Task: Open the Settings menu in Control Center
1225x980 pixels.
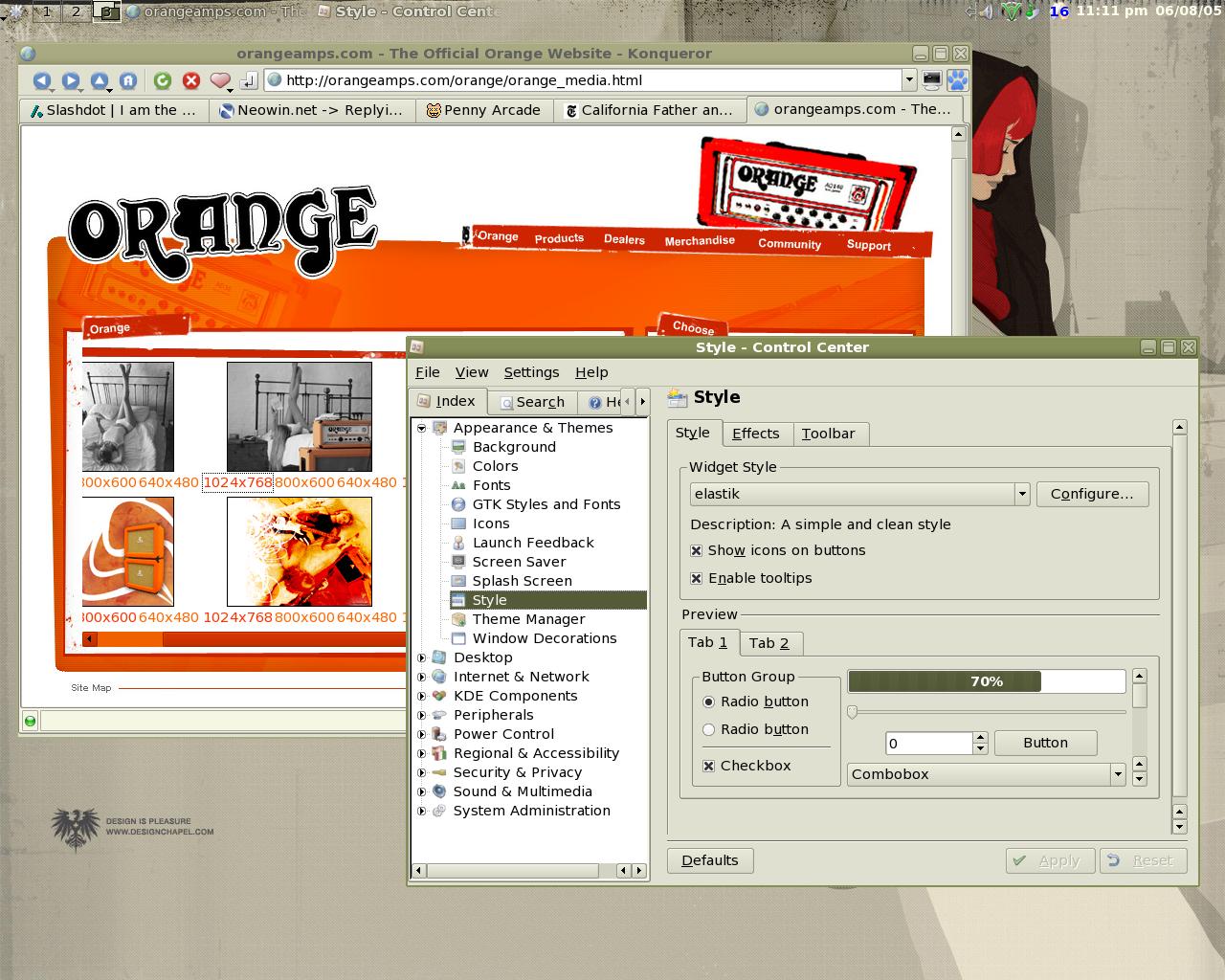Action: coord(531,372)
